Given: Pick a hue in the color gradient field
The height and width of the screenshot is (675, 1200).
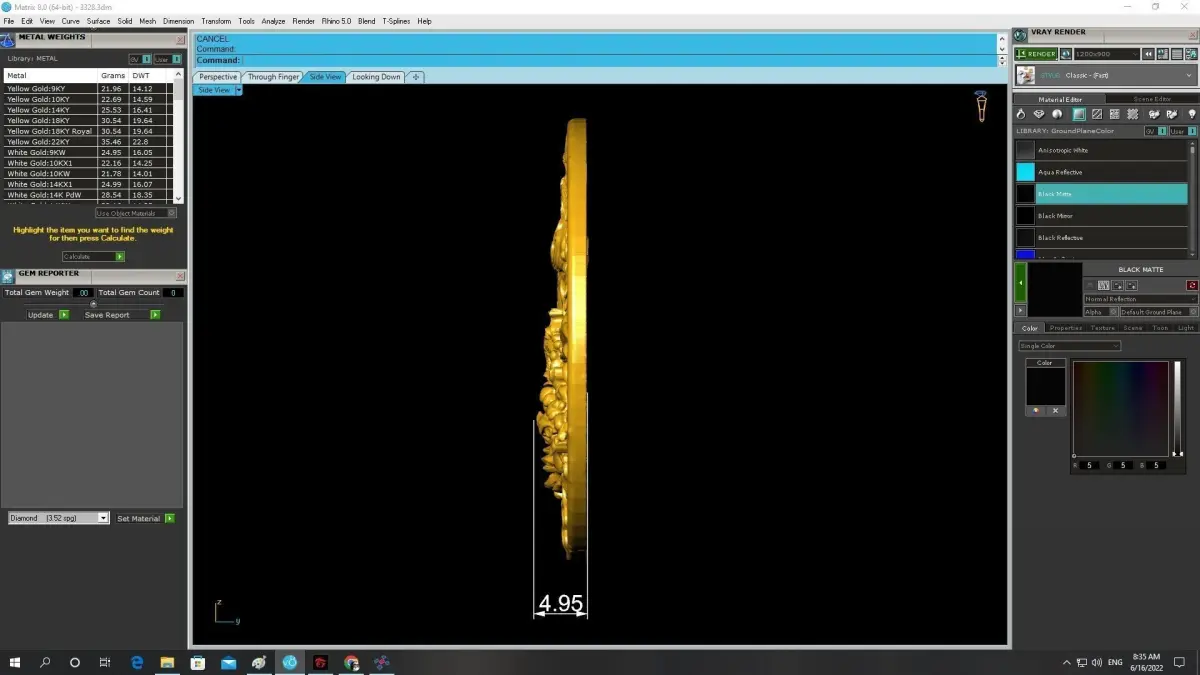Looking at the screenshot, I should (x=1120, y=408).
